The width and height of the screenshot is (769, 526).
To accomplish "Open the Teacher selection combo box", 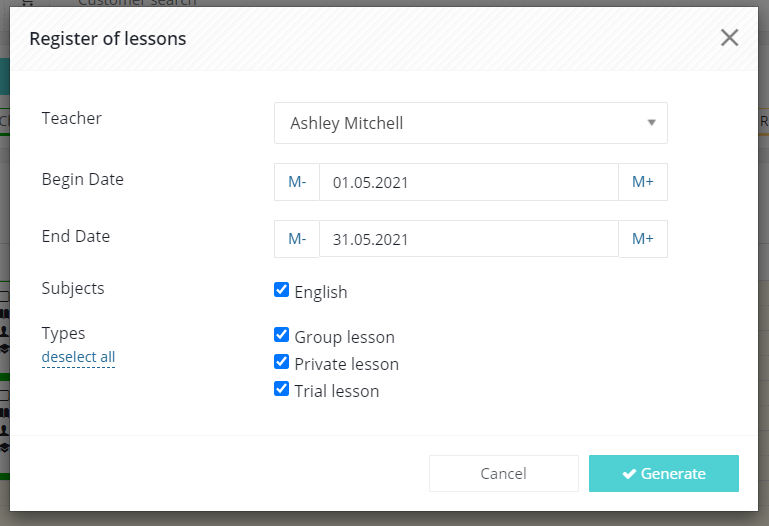I will click(x=471, y=123).
